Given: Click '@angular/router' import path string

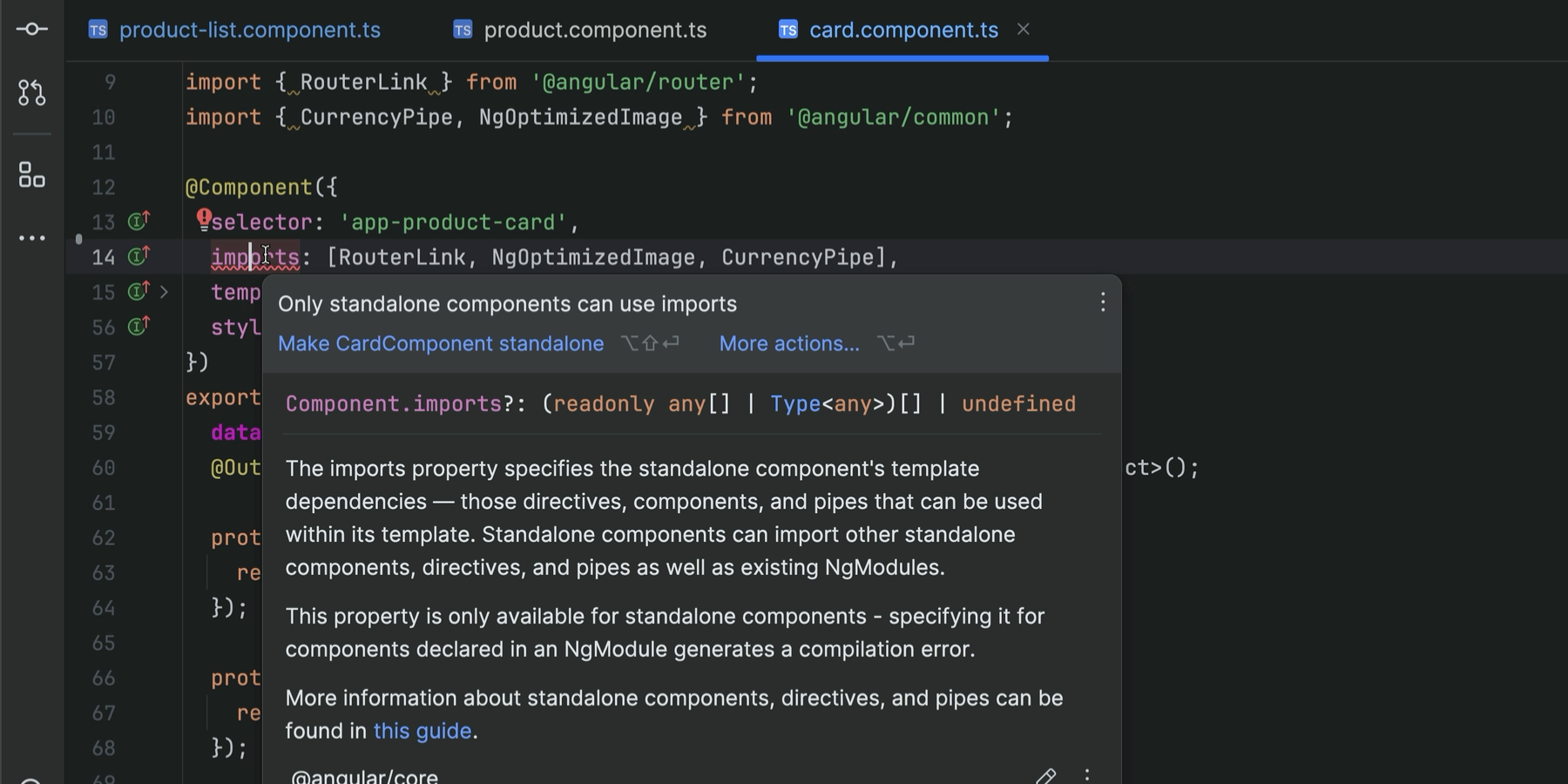Looking at the screenshot, I should click(638, 82).
